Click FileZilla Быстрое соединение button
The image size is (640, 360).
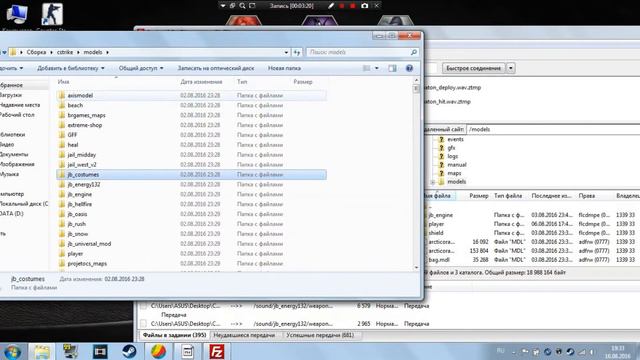473,68
